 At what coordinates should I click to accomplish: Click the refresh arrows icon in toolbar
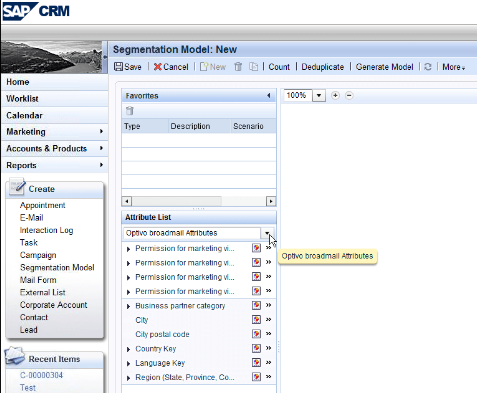coord(428,67)
